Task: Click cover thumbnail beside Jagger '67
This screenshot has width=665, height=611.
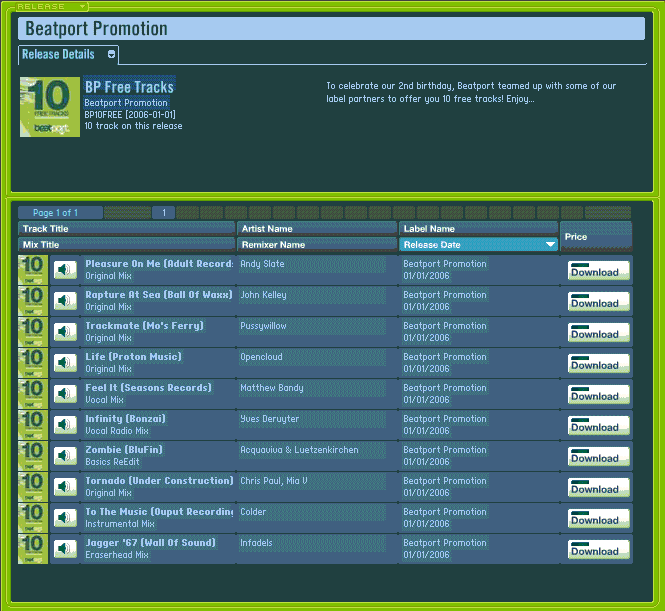Action: pyautogui.click(x=33, y=548)
